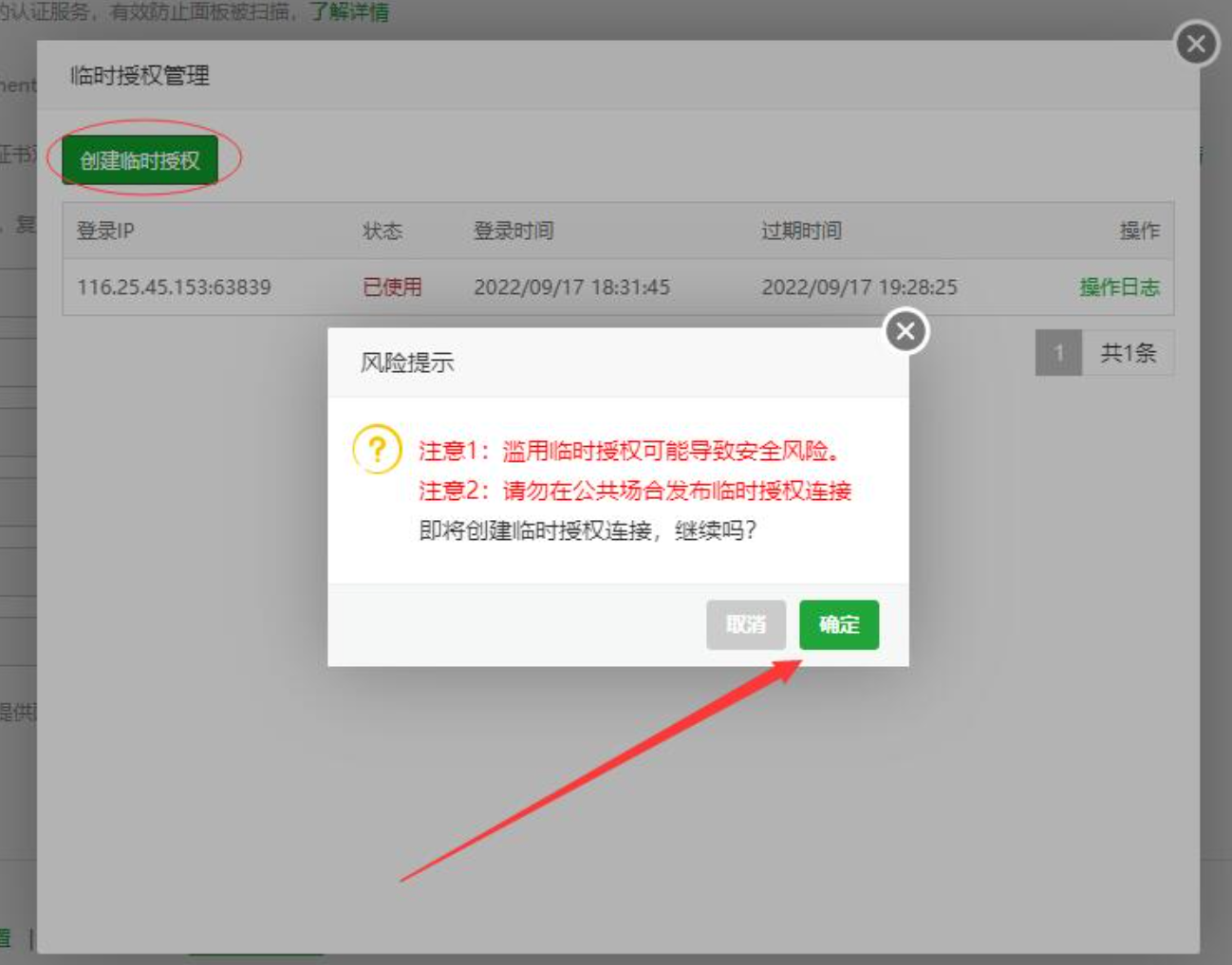Click the yellow question mark icon
Image resolution: width=1232 pixels, height=965 pixels.
pyautogui.click(x=377, y=449)
